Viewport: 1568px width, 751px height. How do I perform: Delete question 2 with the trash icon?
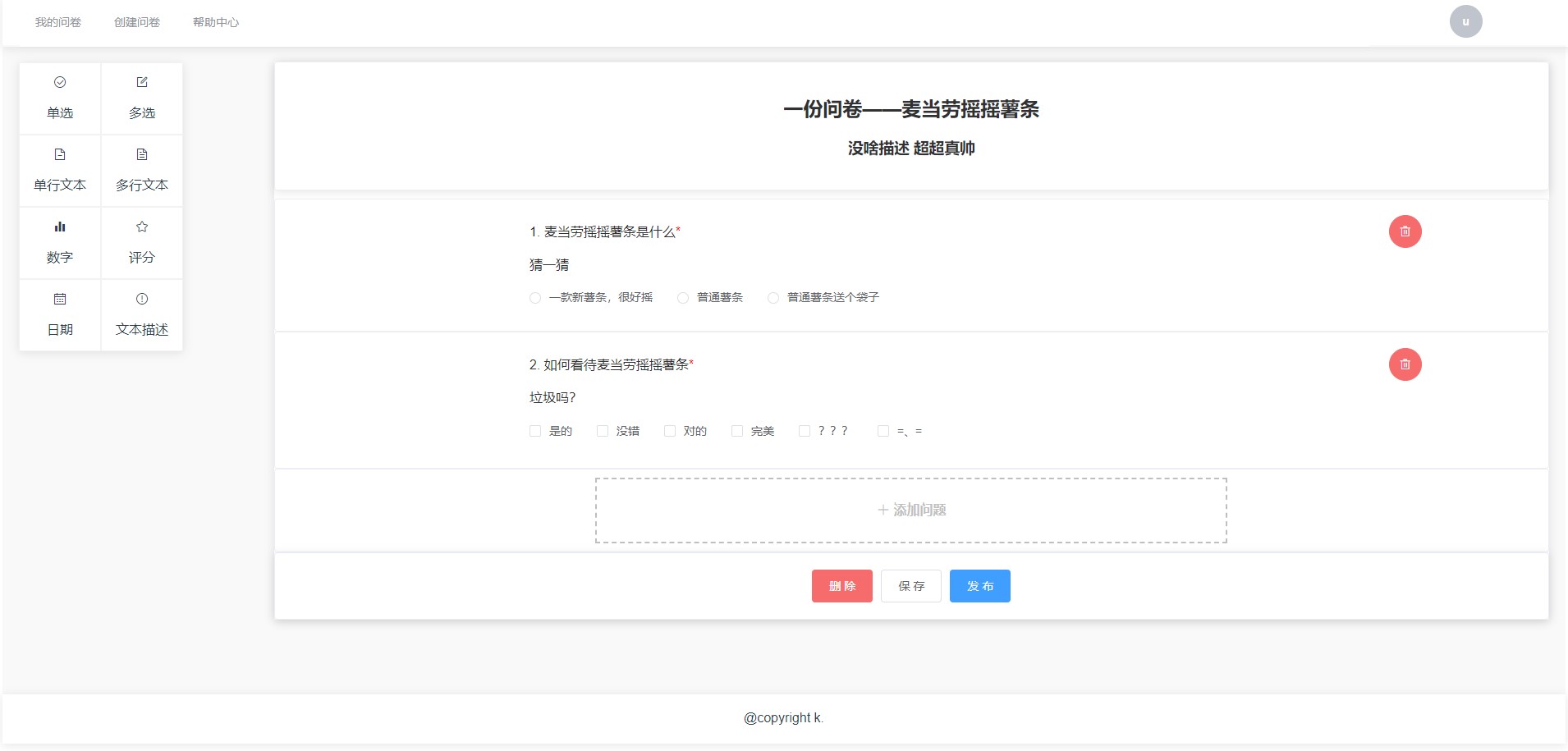pyautogui.click(x=1405, y=364)
